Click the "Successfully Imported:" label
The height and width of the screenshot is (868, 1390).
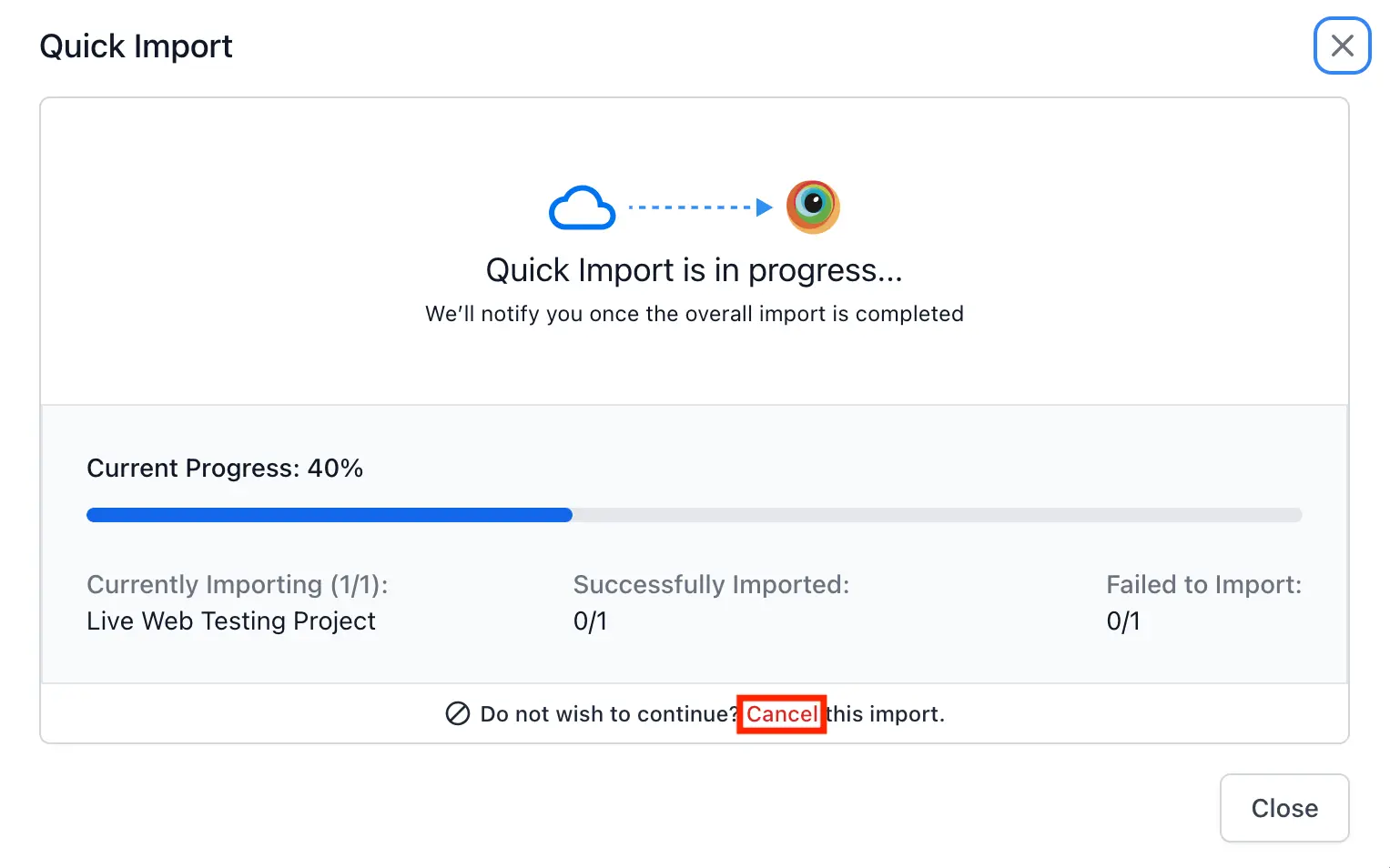click(711, 584)
